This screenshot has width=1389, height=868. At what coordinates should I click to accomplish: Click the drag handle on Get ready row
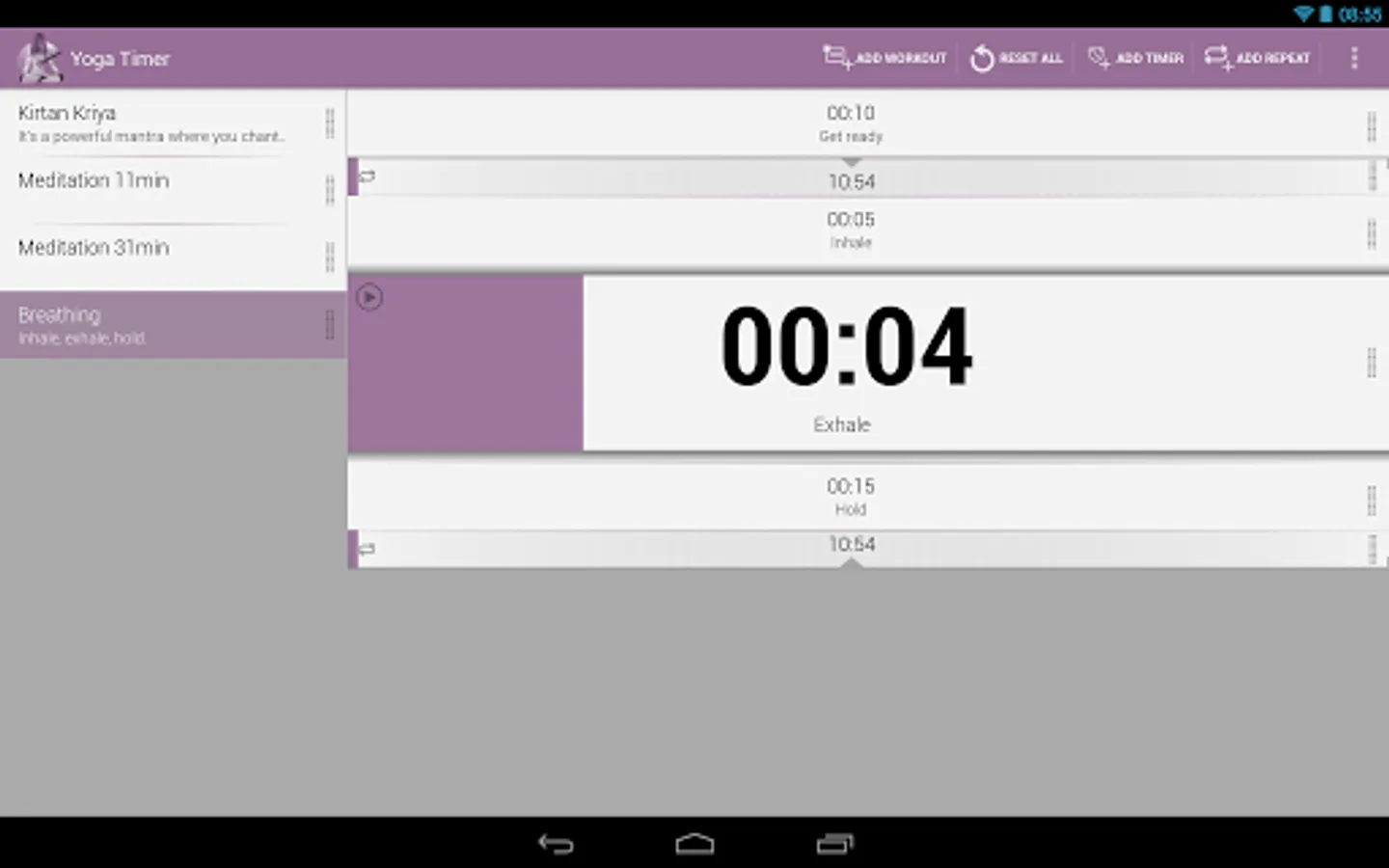1372,126
